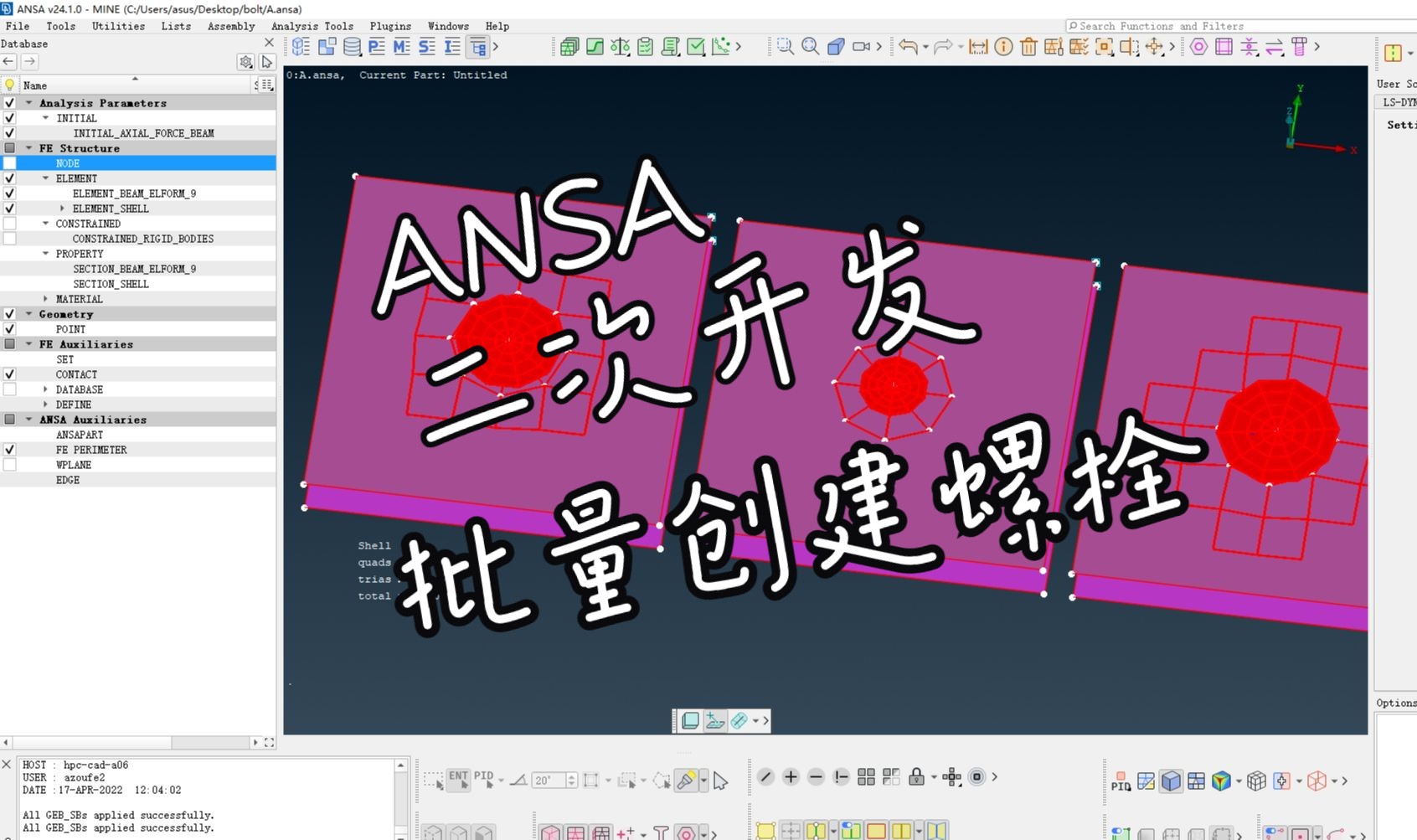This screenshot has width=1417, height=840.
Task: Click the Settings label in the right panel
Action: (1401, 124)
